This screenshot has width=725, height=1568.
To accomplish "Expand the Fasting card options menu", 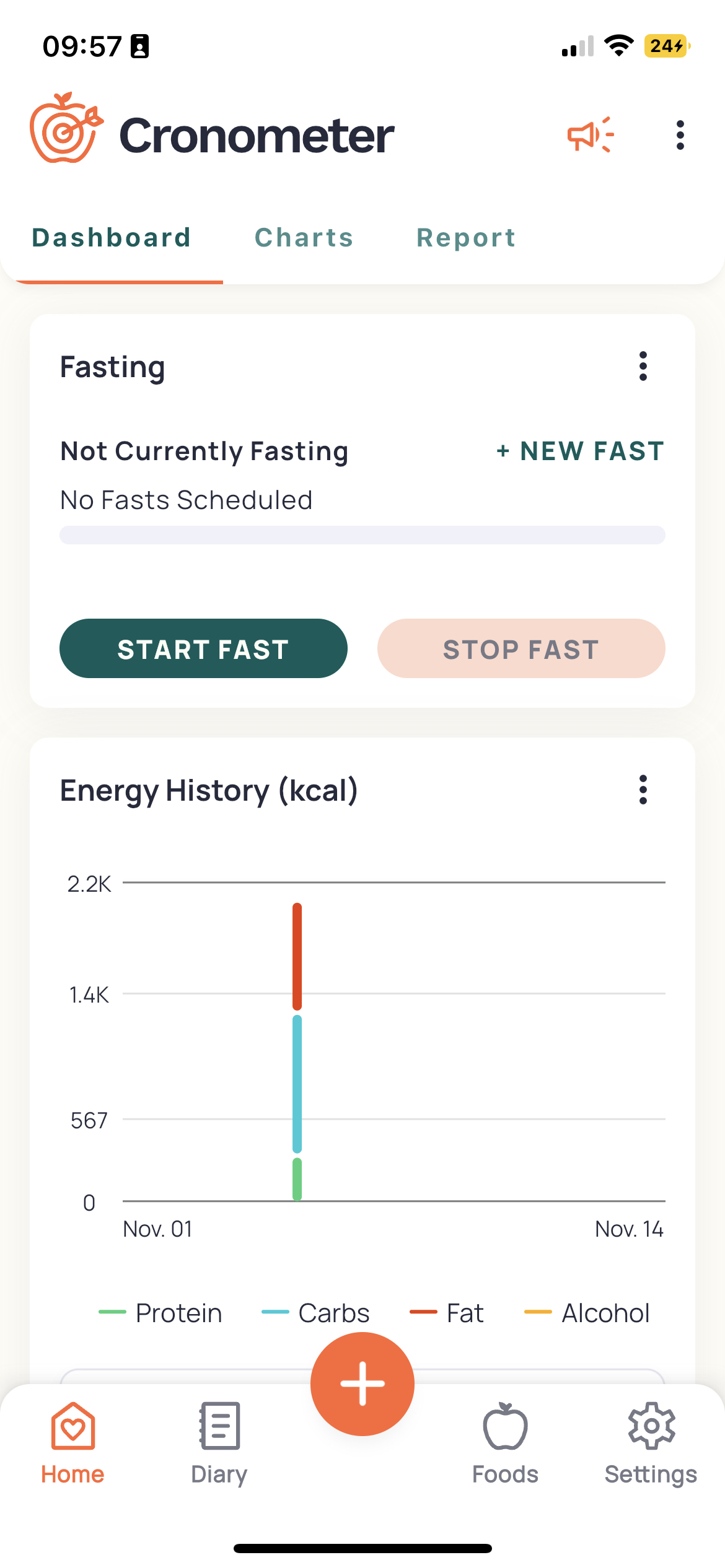I will (x=643, y=367).
